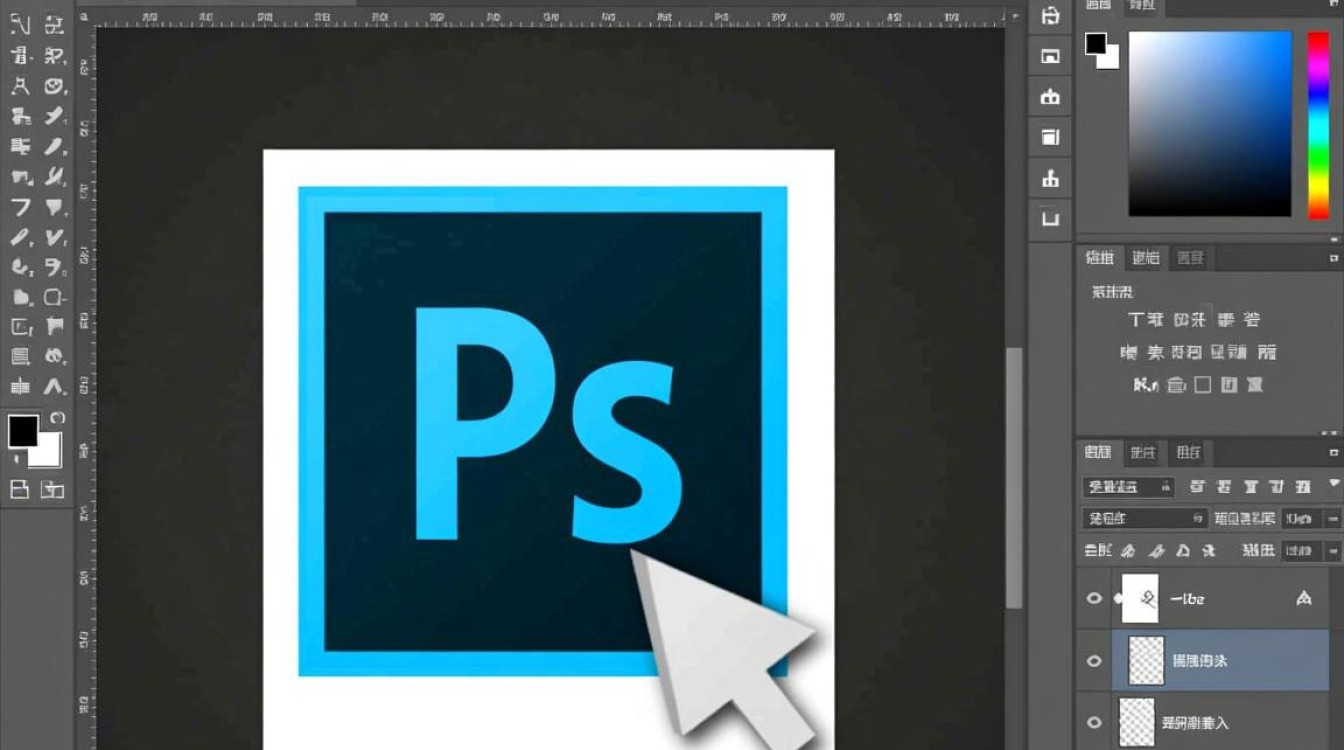Screen dimensions: 1344x750
Task: Click the second lock icon in the Layers lock row
Action: point(1156,551)
